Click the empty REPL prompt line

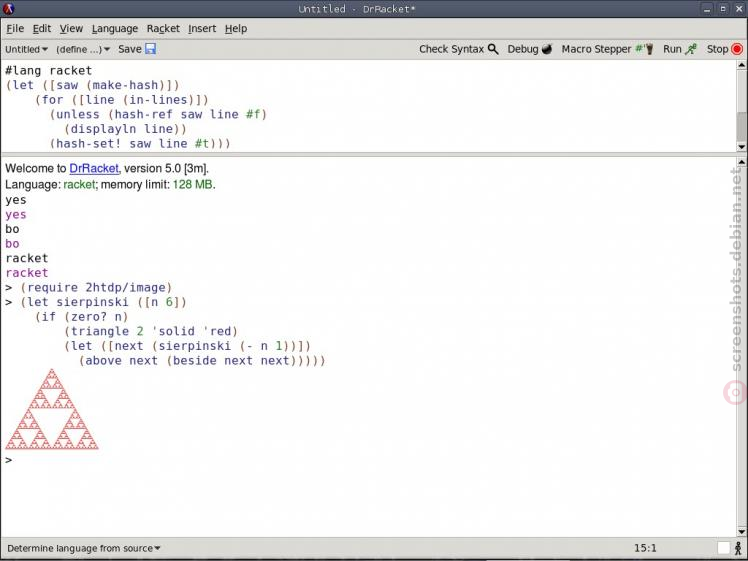tap(368, 460)
